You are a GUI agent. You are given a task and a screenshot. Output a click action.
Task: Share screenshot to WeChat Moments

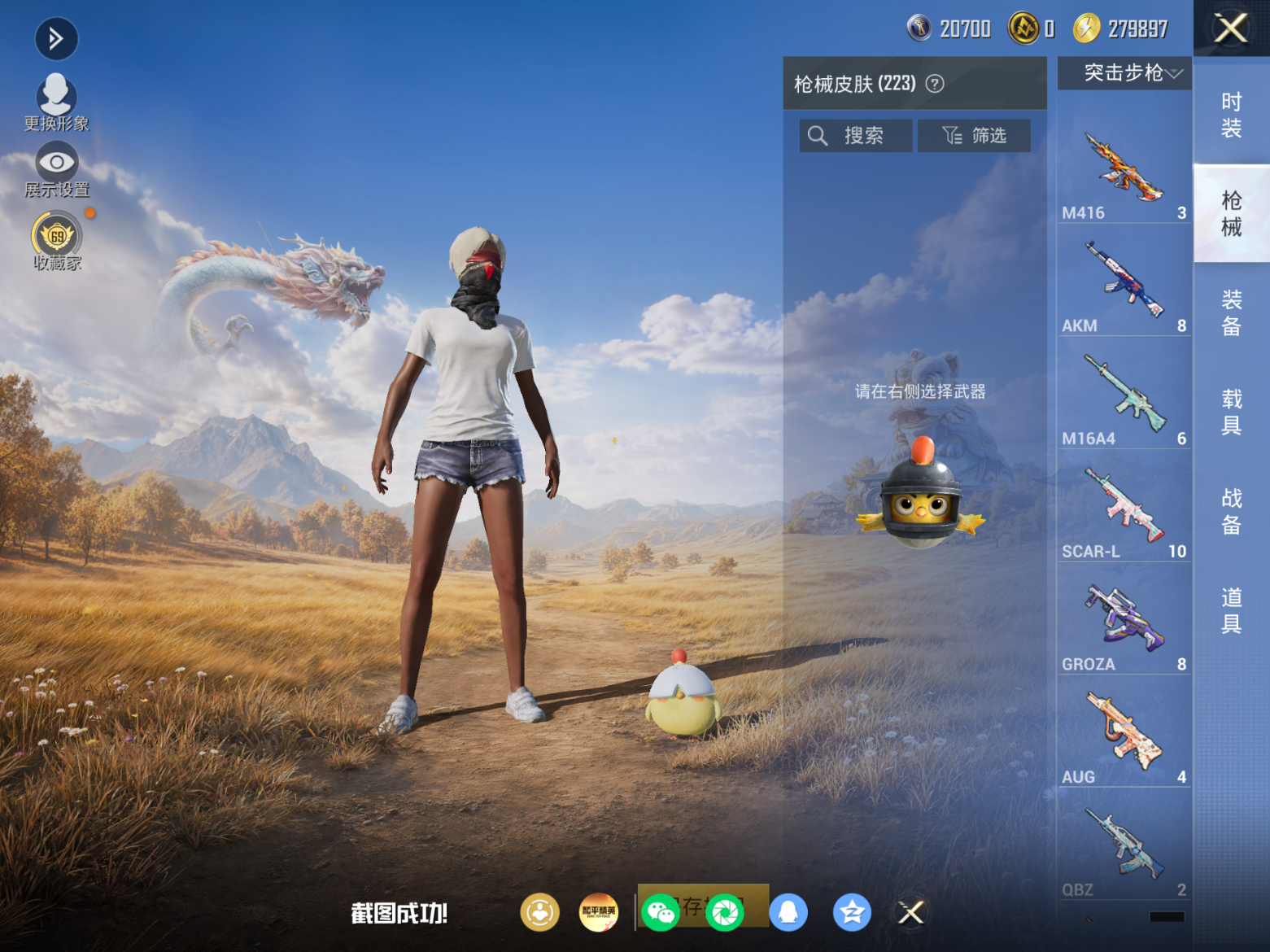coord(724,912)
